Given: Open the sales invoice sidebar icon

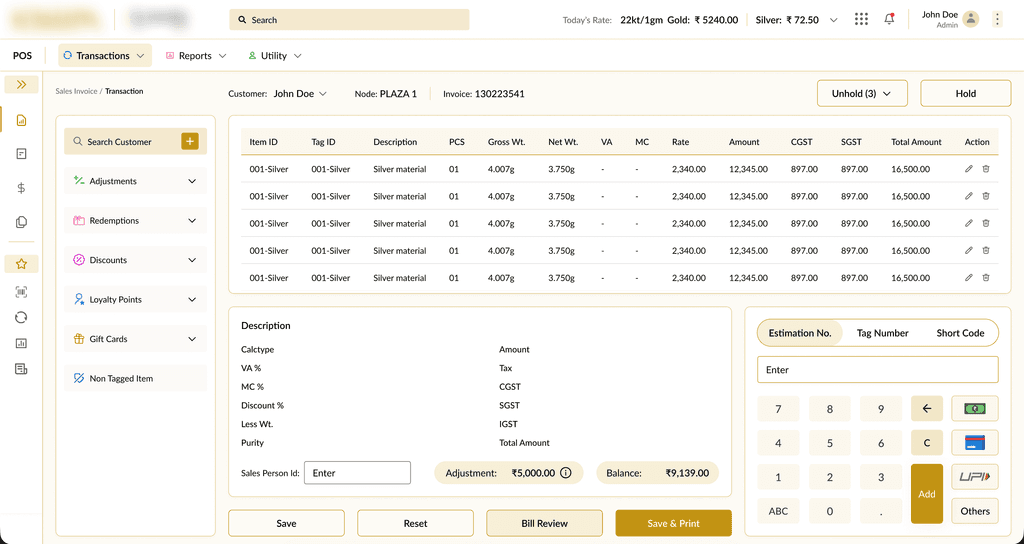Looking at the screenshot, I should 21,120.
